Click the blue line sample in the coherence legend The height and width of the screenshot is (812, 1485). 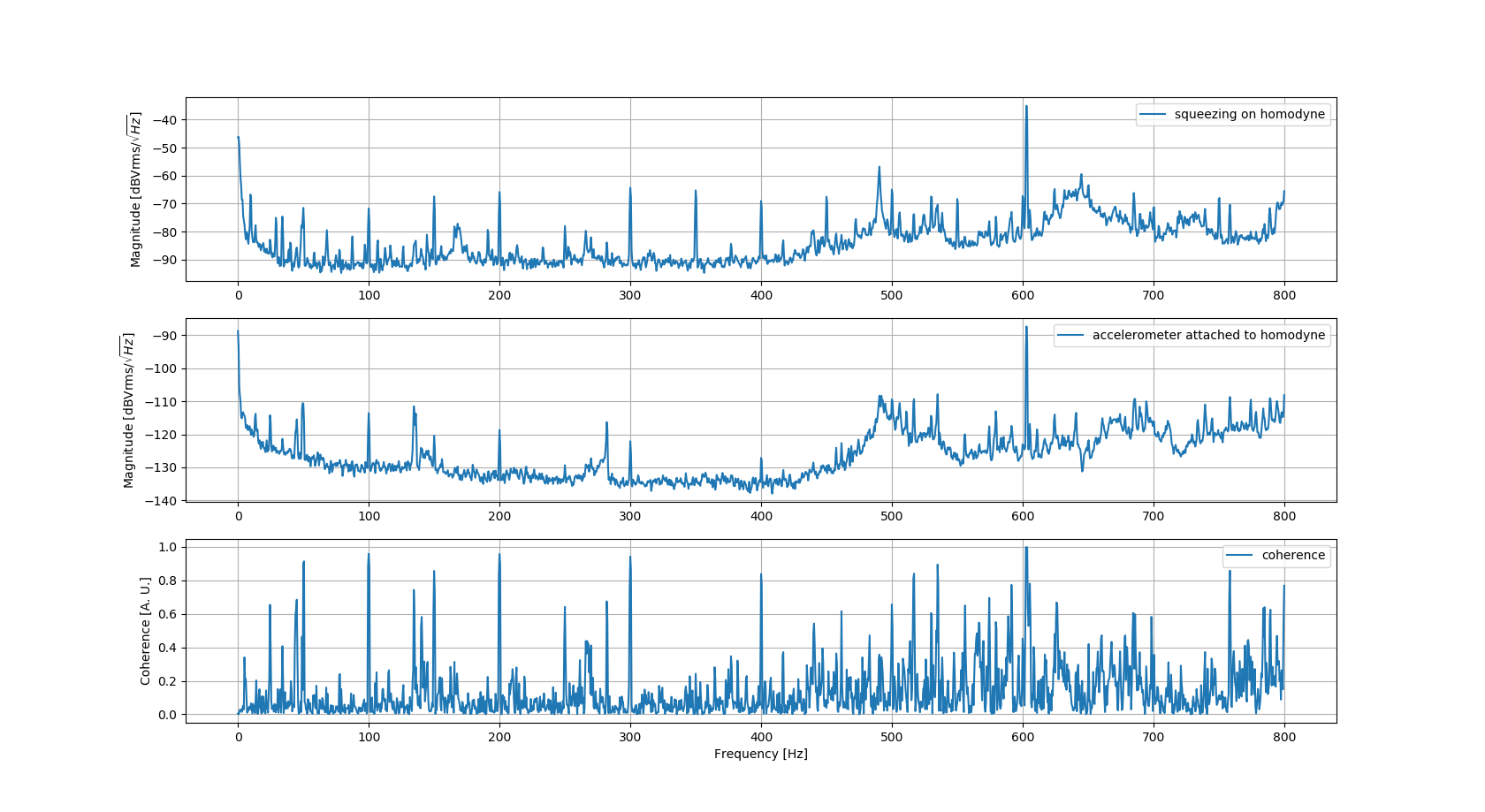[x=1240, y=556]
